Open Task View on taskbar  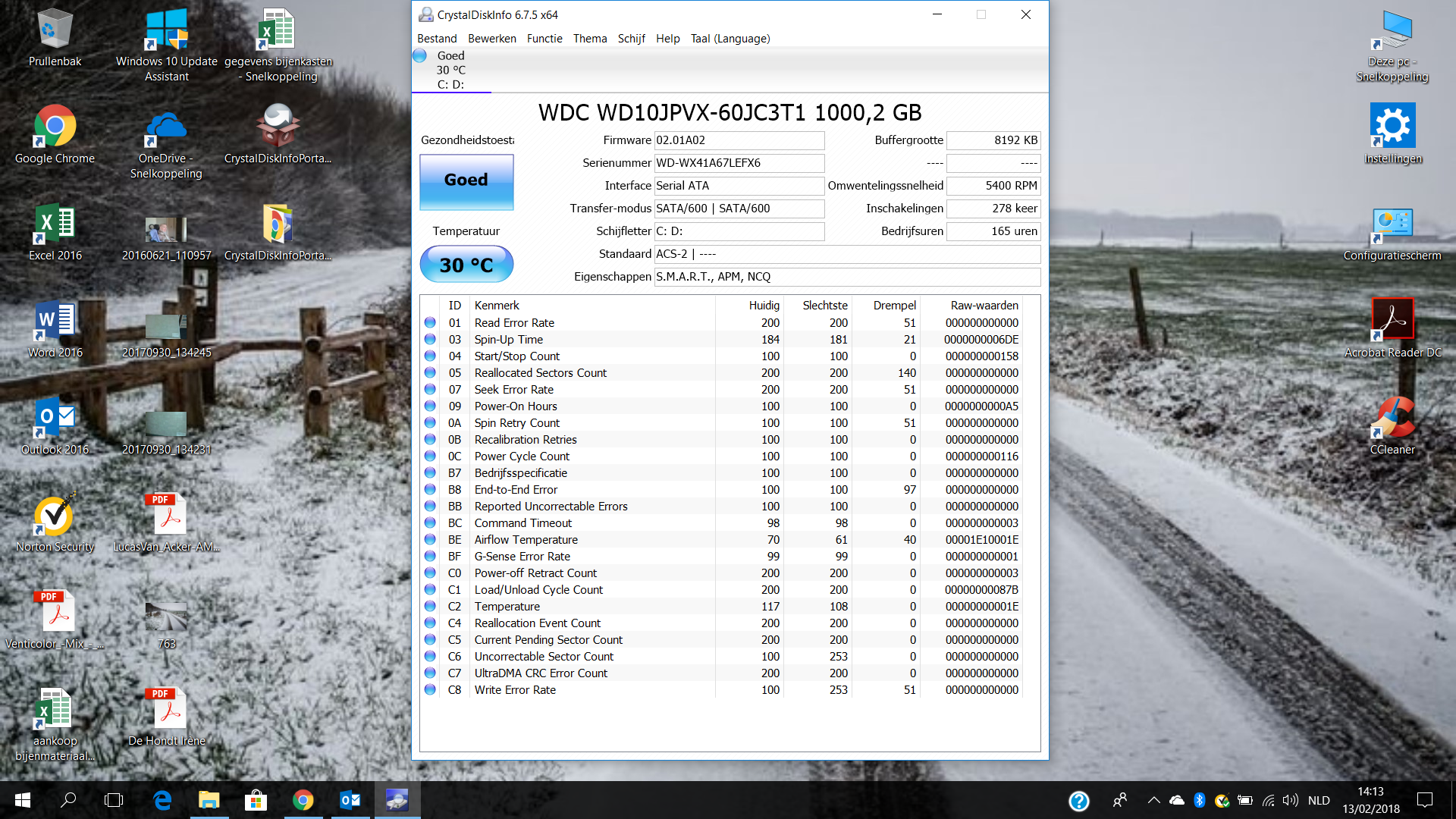114,800
